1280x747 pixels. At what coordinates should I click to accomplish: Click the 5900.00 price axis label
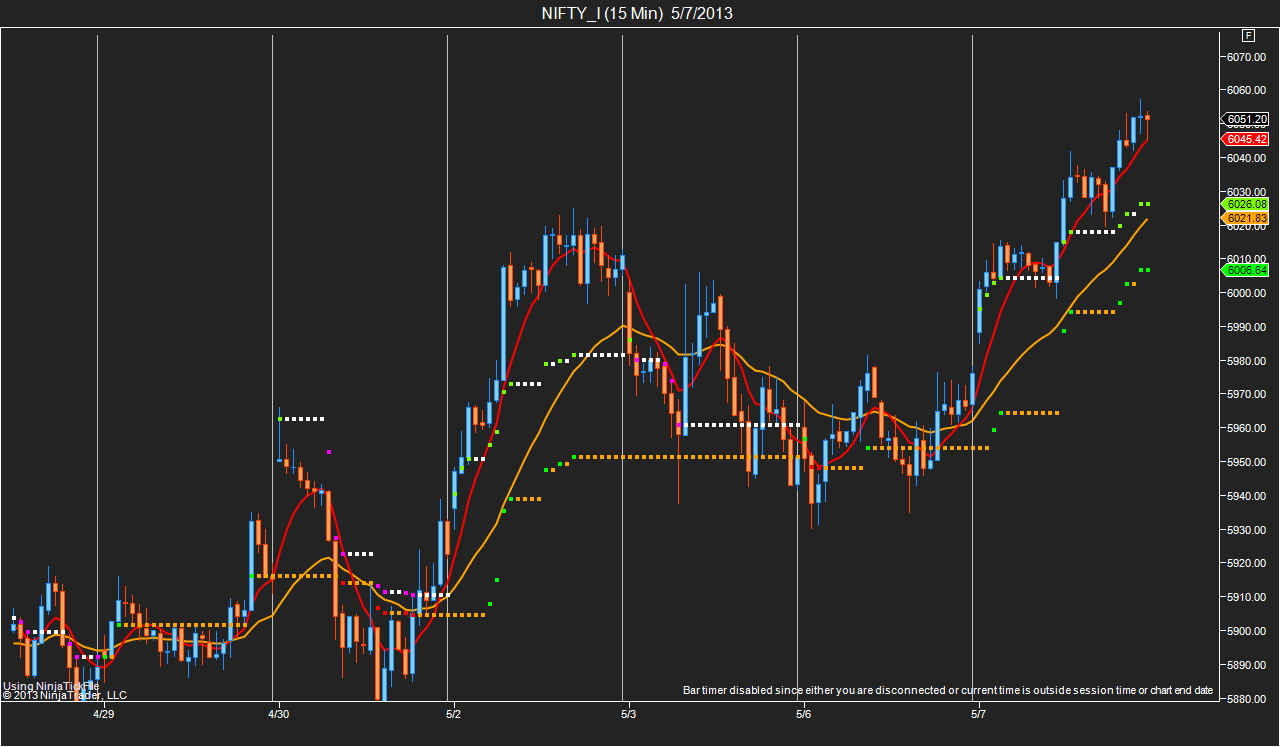1248,631
